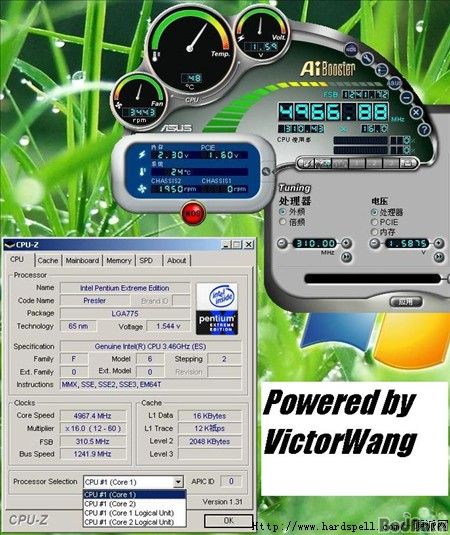
Task: Click the black slider bar below tuning controls
Action: tap(373, 278)
